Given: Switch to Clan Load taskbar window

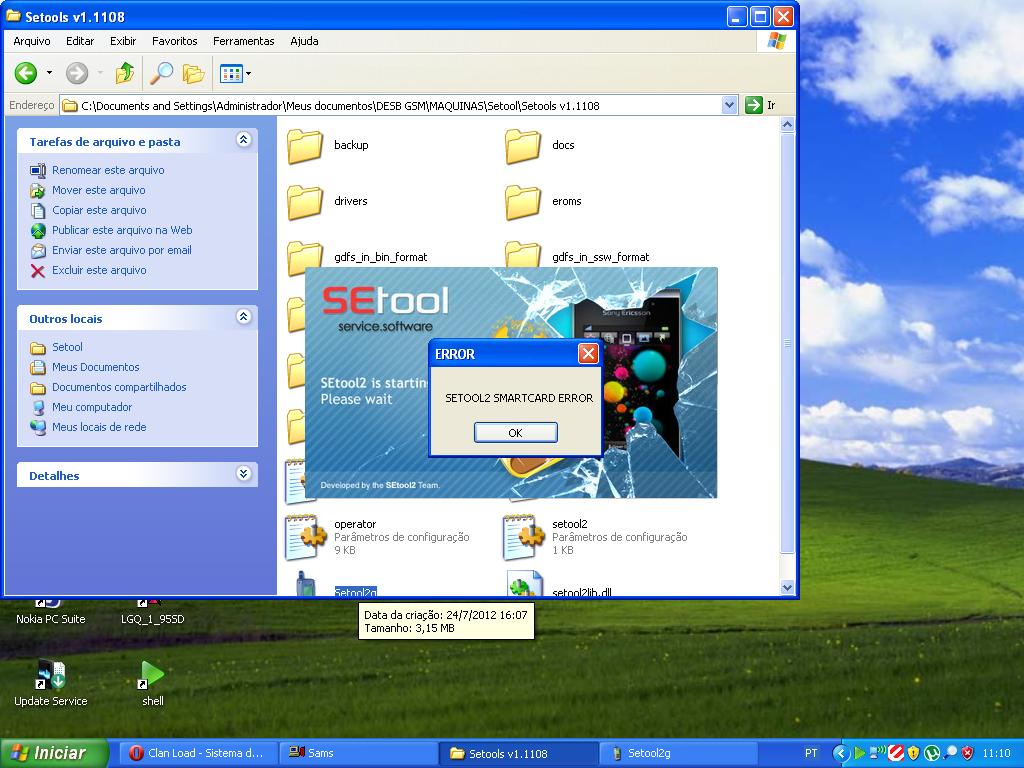Looking at the screenshot, I should pos(197,753).
